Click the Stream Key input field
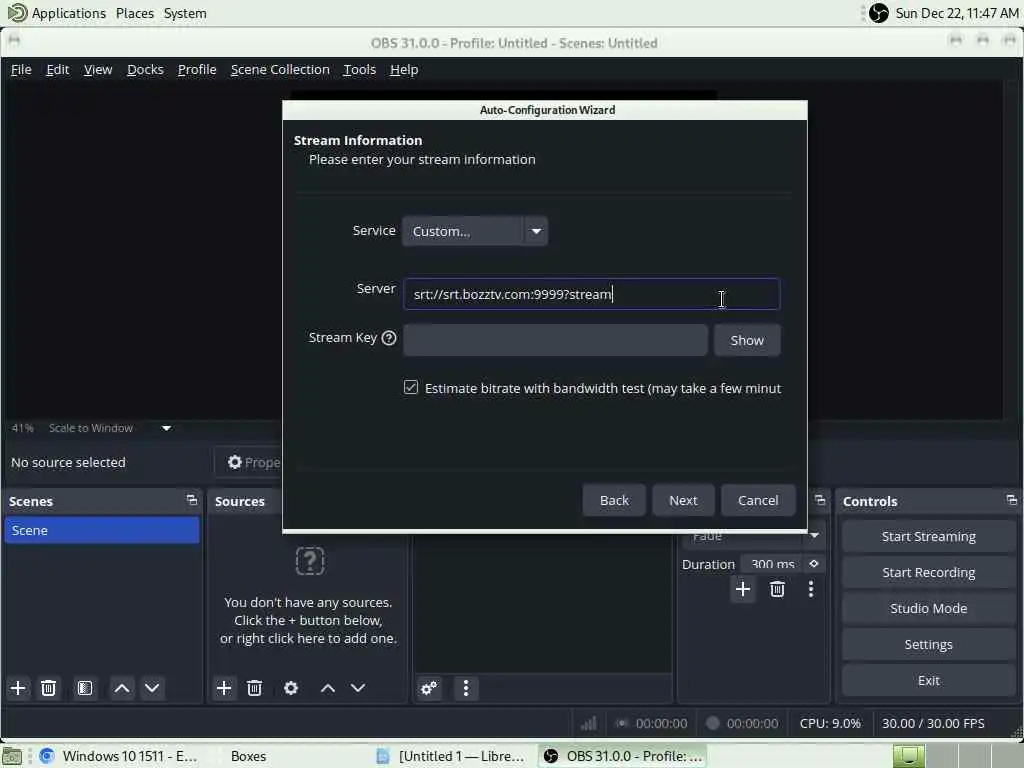 pos(554,340)
